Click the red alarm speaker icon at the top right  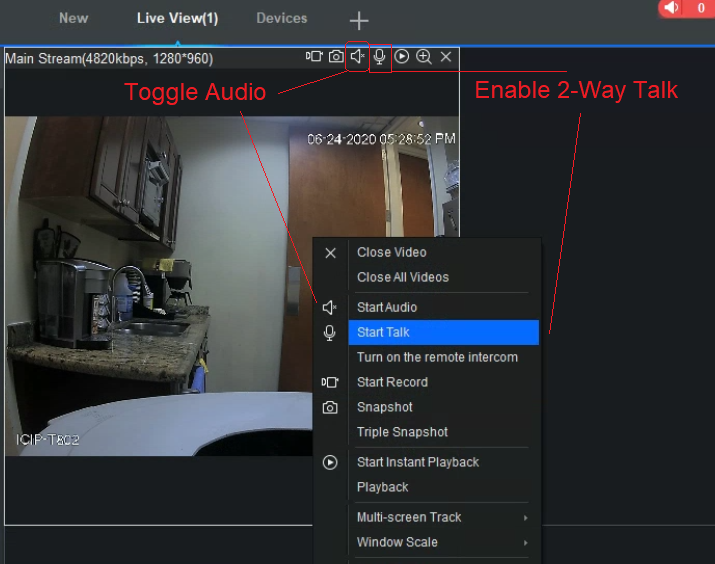672,8
